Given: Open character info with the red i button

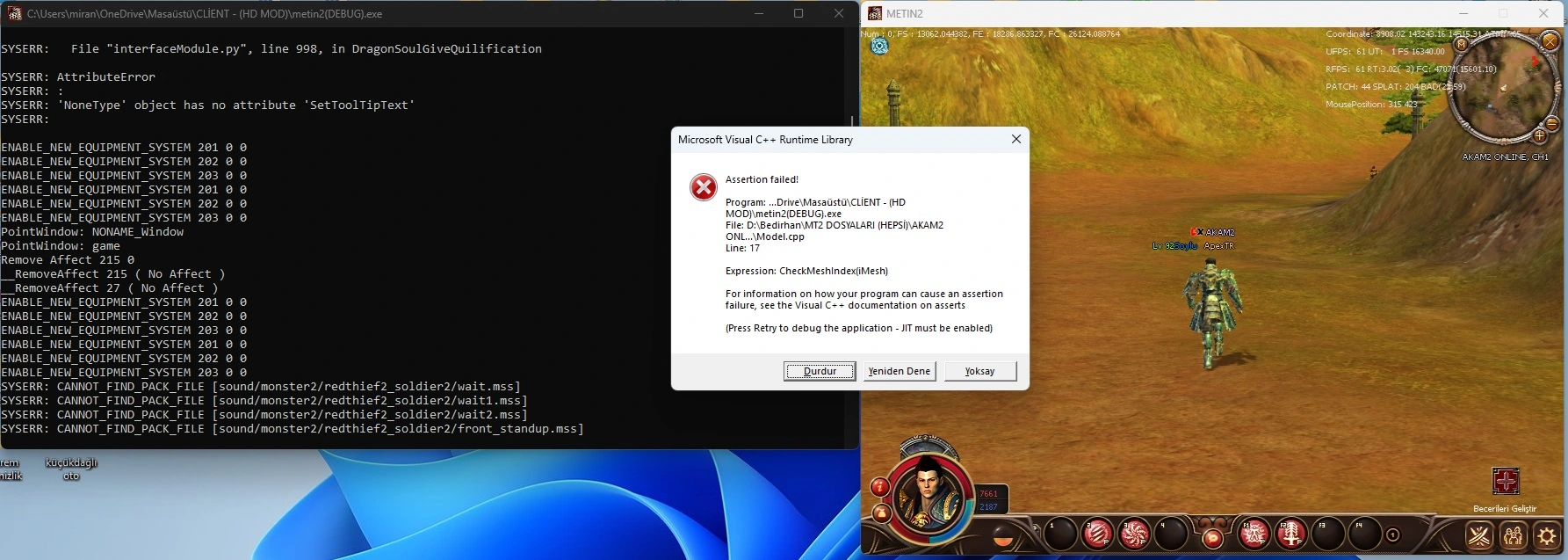Looking at the screenshot, I should point(879,486).
